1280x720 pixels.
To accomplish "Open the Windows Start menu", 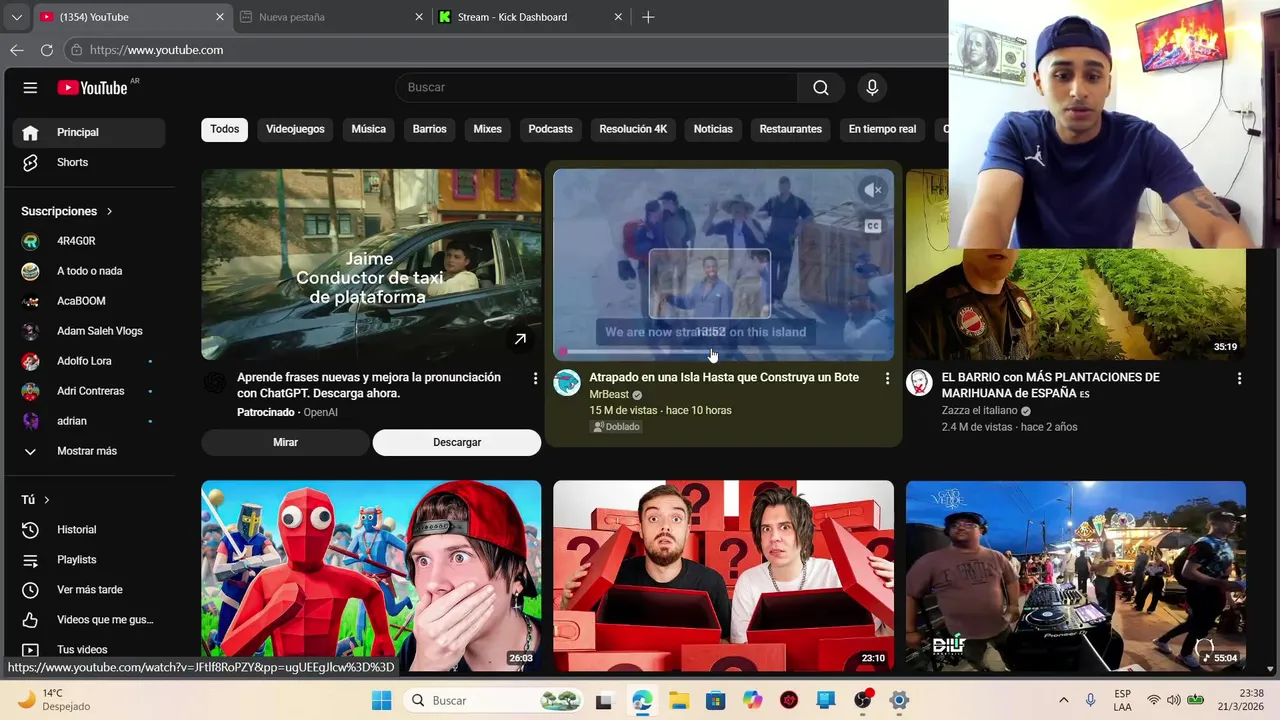I will (381, 701).
